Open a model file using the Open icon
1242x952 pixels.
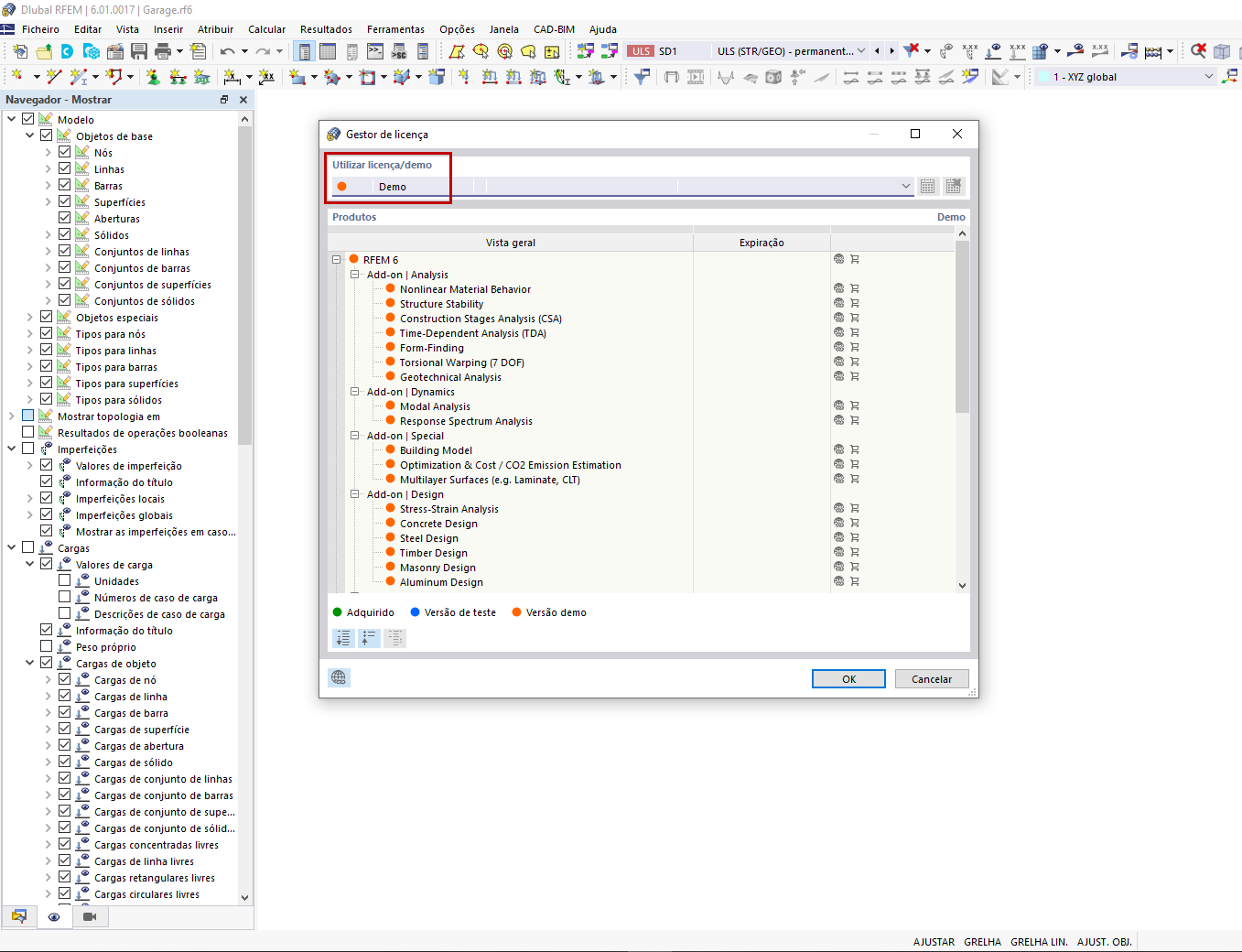click(x=44, y=52)
